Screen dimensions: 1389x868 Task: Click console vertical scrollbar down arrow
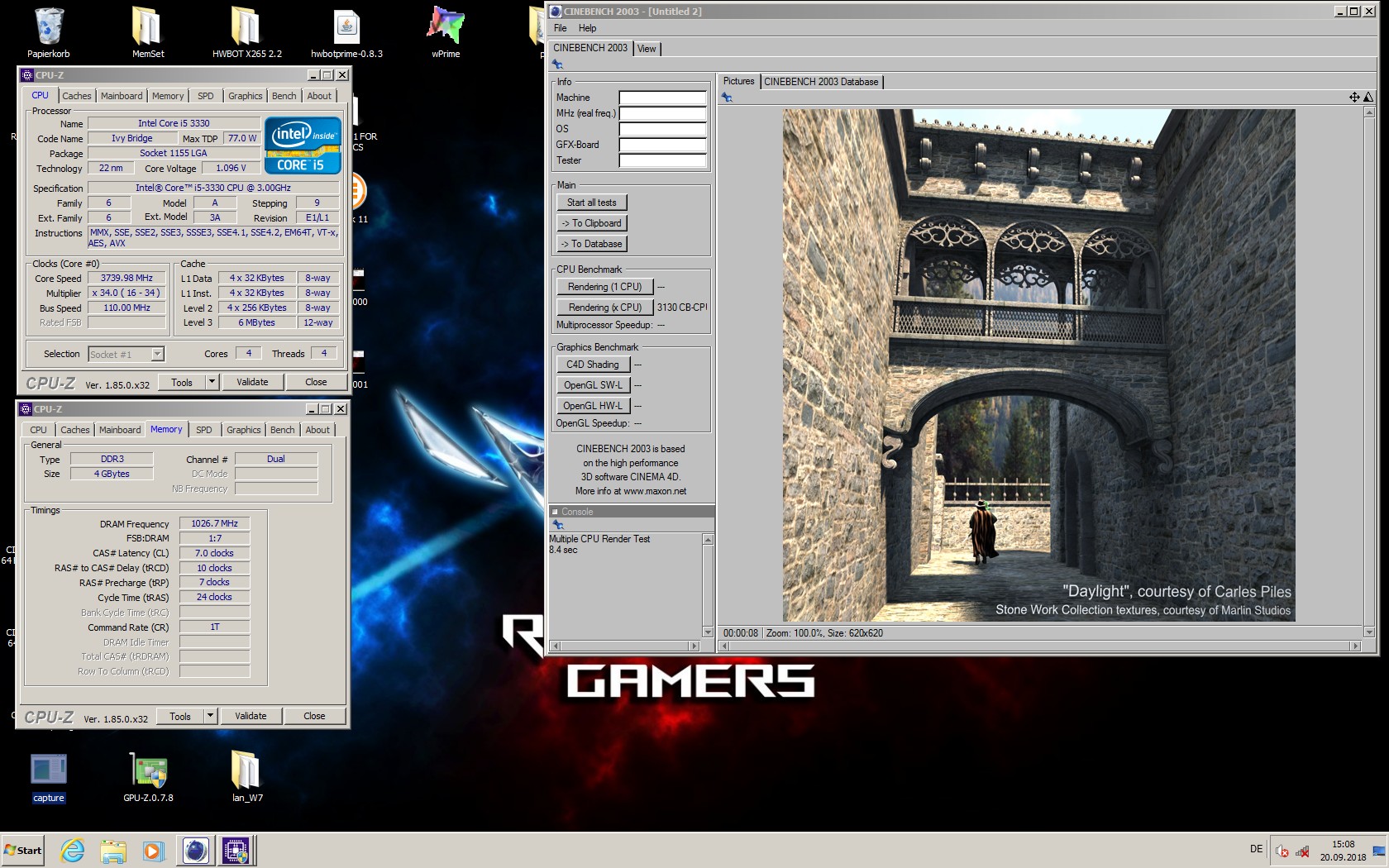coord(708,632)
